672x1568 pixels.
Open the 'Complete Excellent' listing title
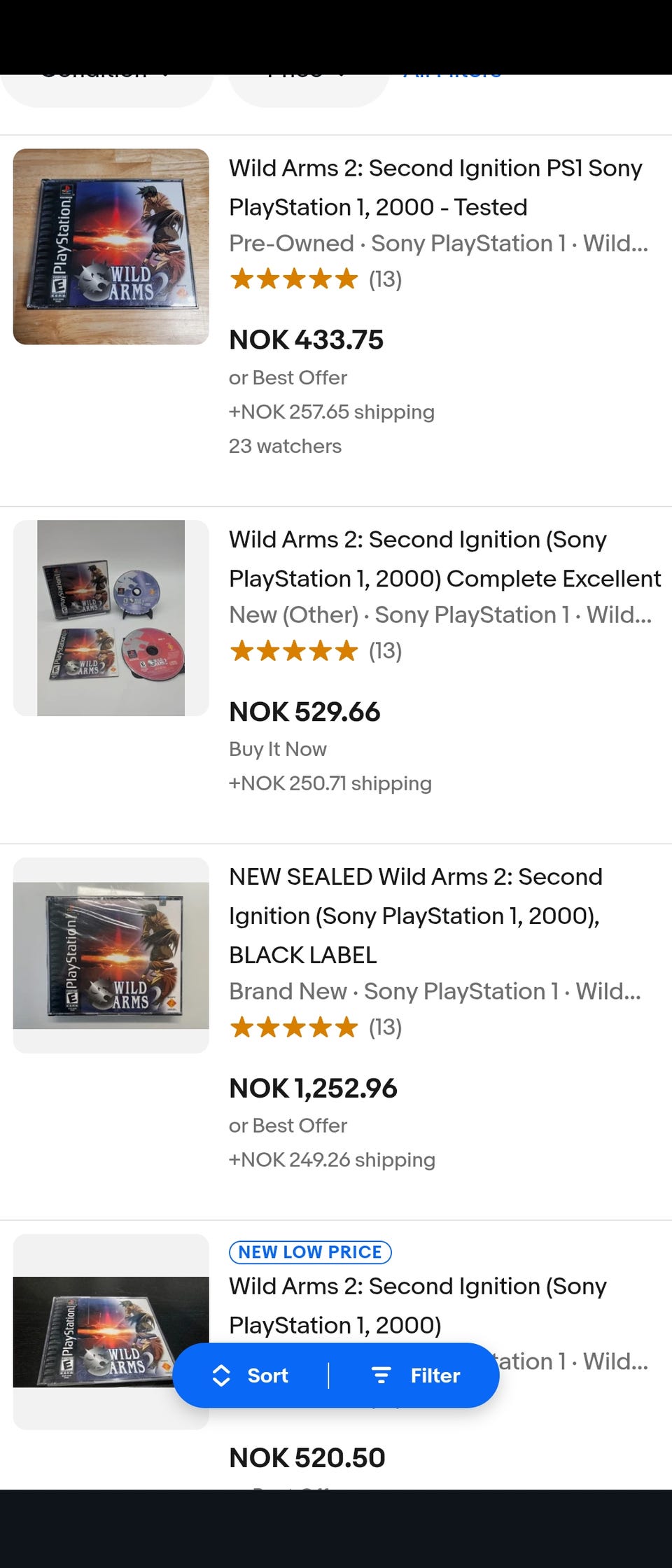[444, 559]
